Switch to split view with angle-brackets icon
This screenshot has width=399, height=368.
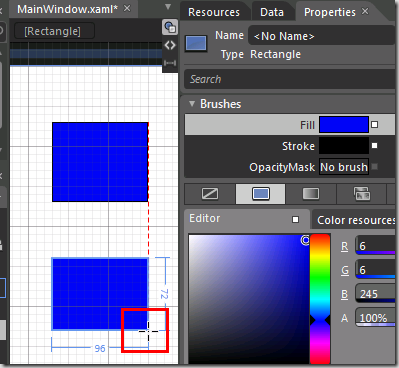170,45
